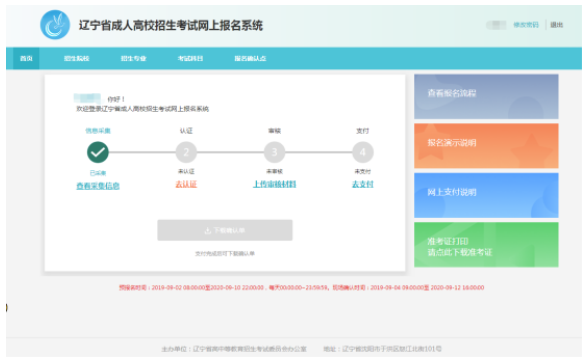The image size is (587, 360).
Task: Click the grey 下载确认单 button
Action: (x=225, y=230)
